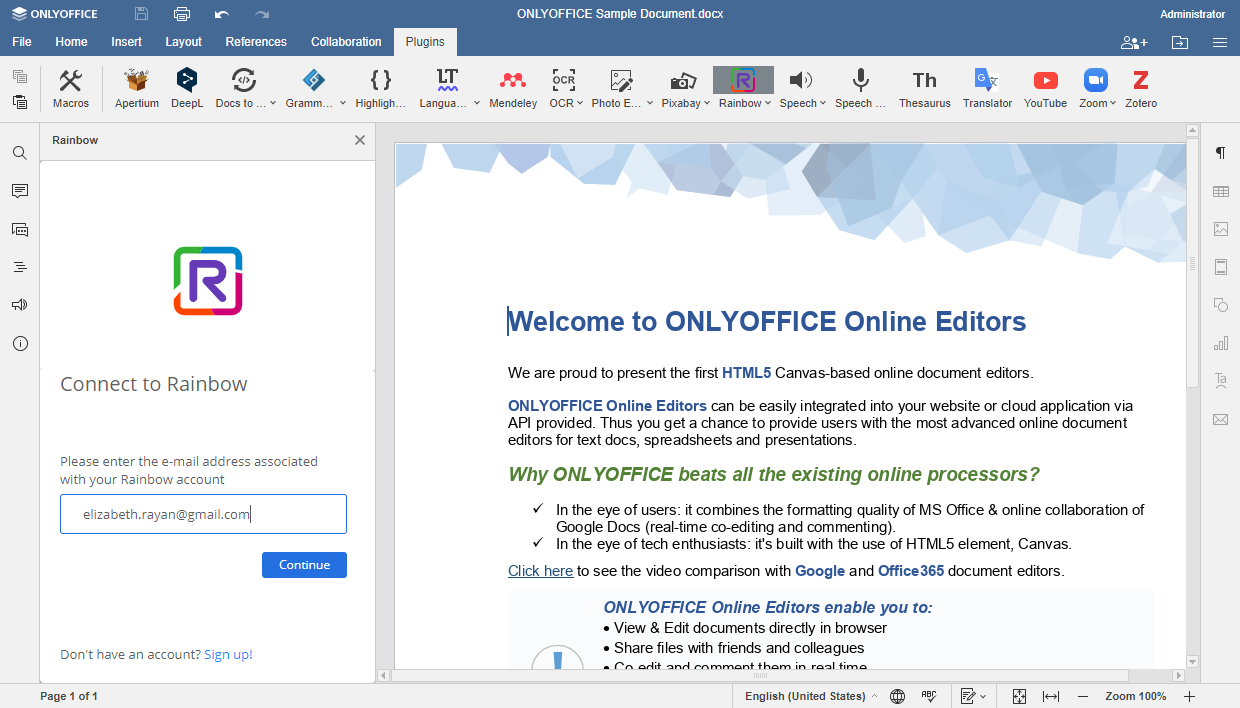This screenshot has height=708, width=1240.
Task: Open the Comments panel in left sidebar
Action: (x=20, y=191)
